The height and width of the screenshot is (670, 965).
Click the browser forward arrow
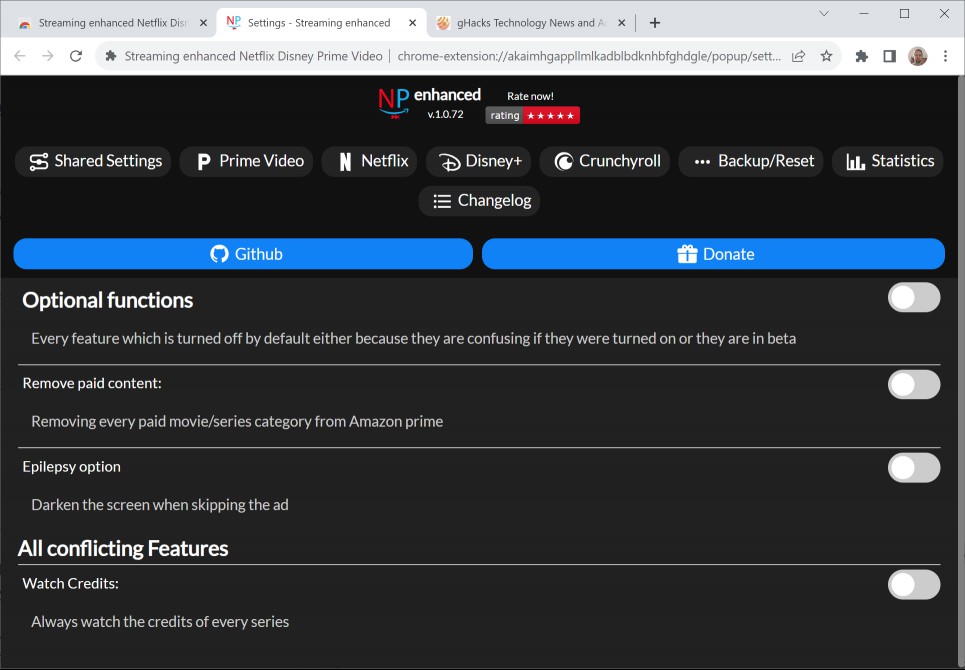48,56
